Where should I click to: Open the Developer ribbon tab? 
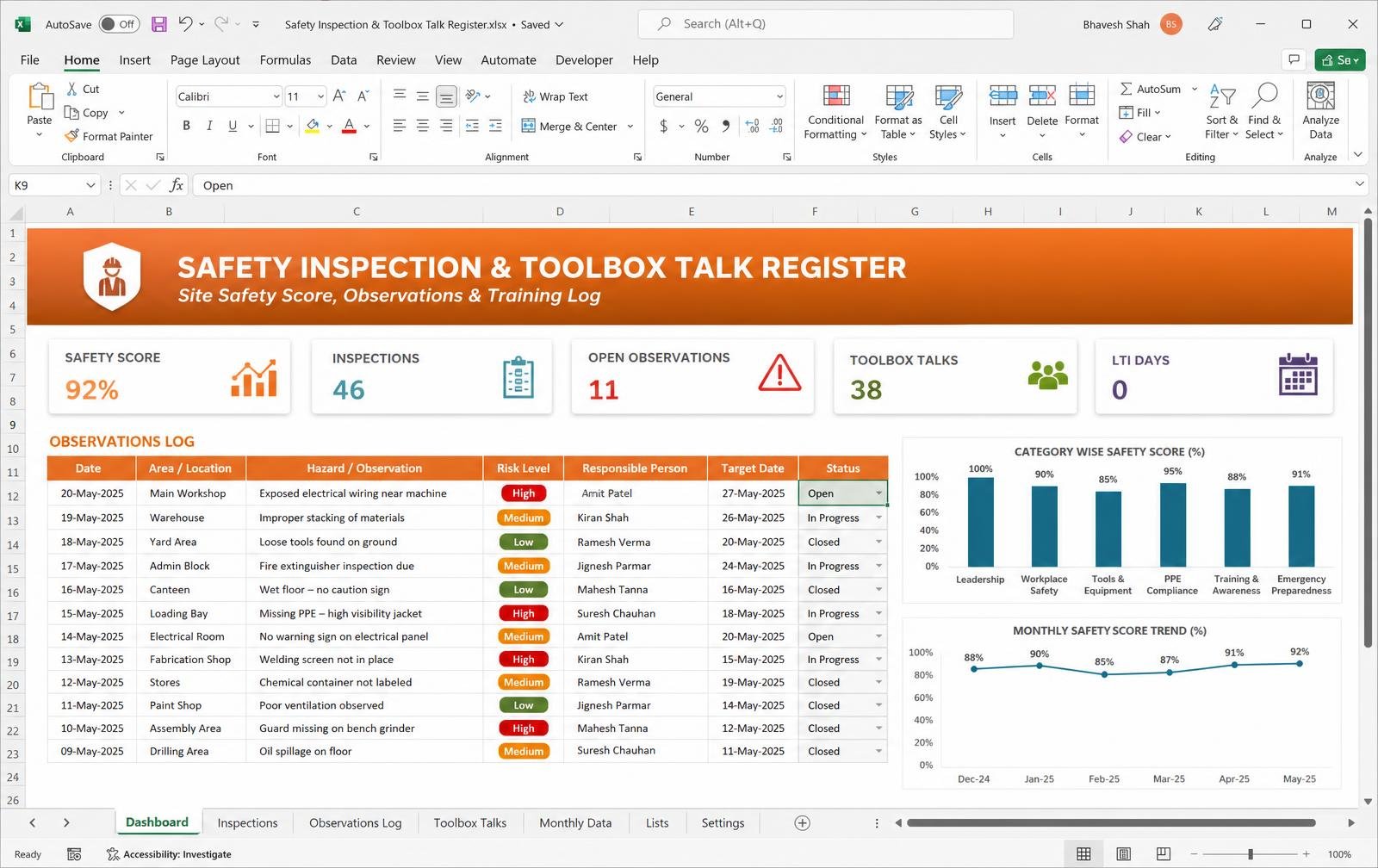[x=584, y=59]
